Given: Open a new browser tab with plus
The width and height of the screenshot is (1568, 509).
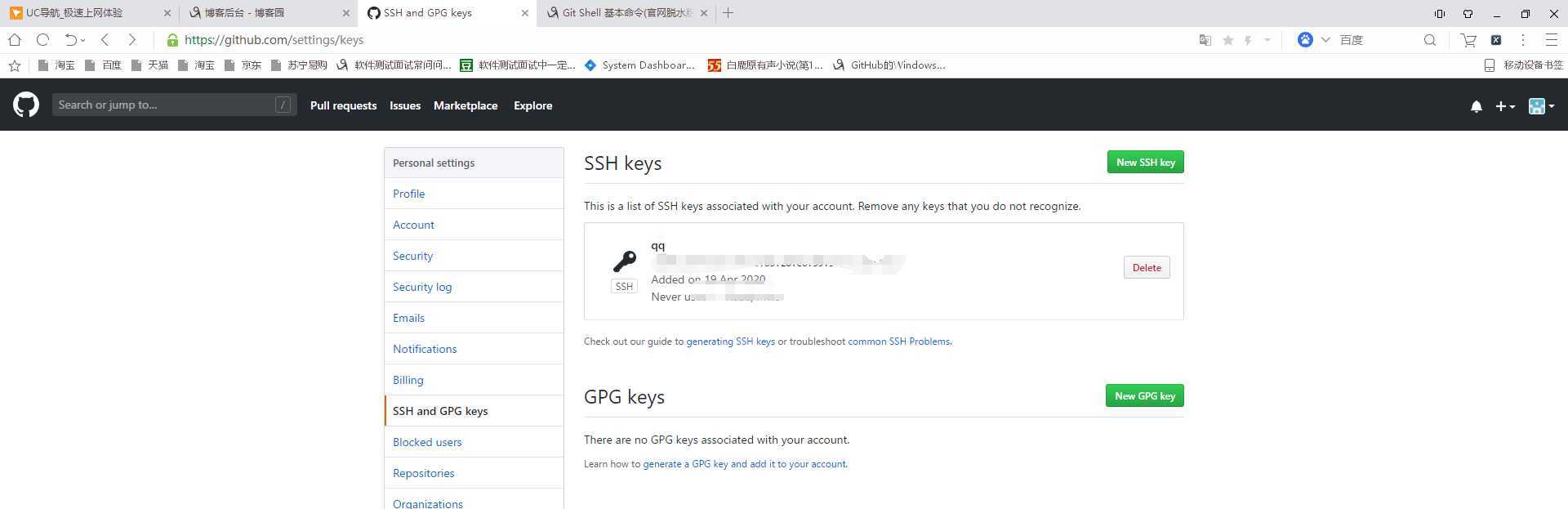Looking at the screenshot, I should tap(728, 13).
